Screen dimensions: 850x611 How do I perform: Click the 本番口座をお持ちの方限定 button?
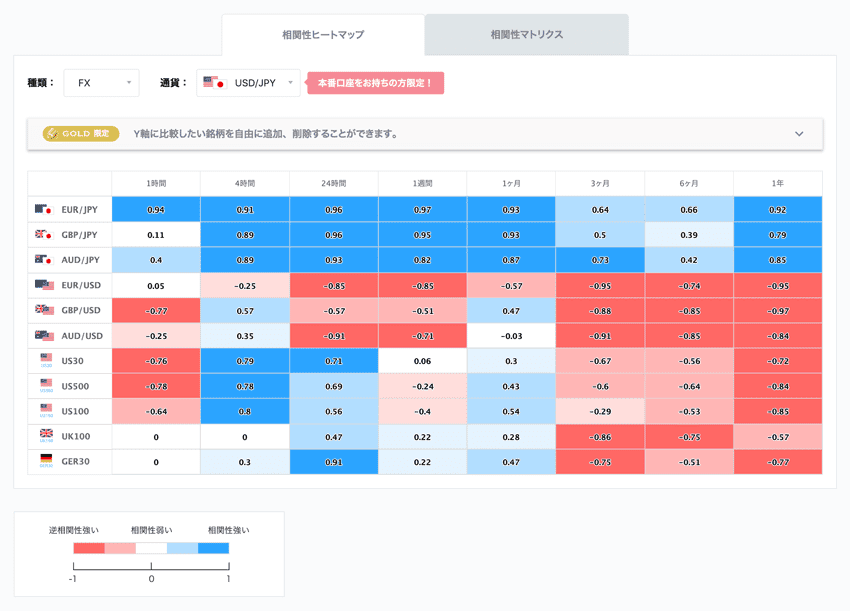coord(375,83)
